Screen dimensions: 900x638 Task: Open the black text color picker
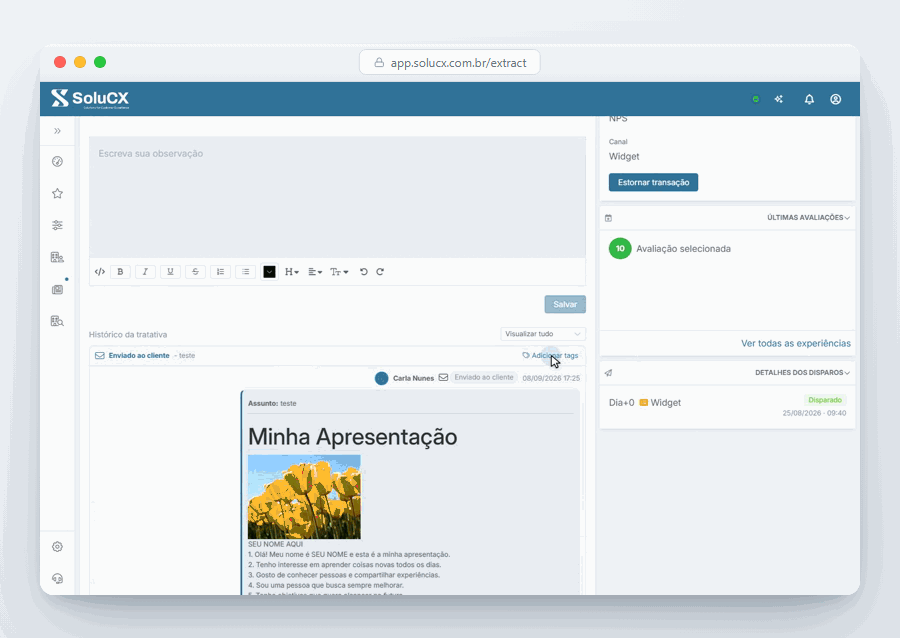pyautogui.click(x=269, y=272)
